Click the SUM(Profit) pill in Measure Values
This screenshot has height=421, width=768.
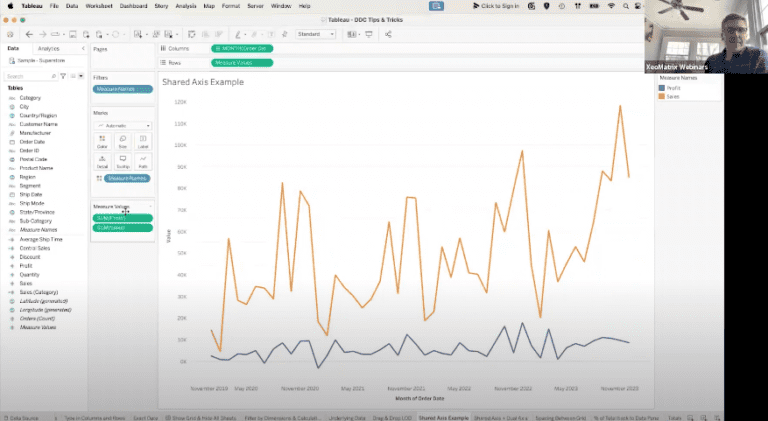pos(123,218)
